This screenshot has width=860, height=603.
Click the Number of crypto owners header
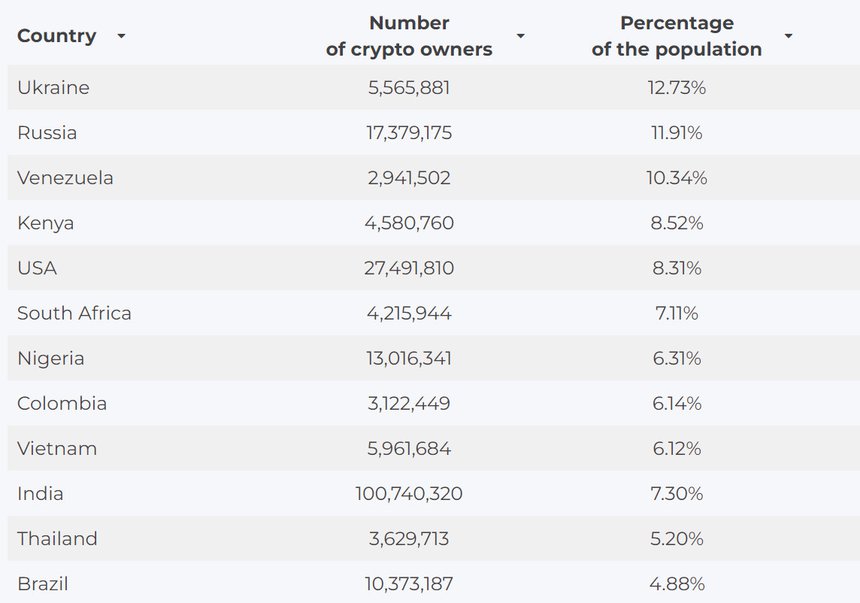point(409,36)
